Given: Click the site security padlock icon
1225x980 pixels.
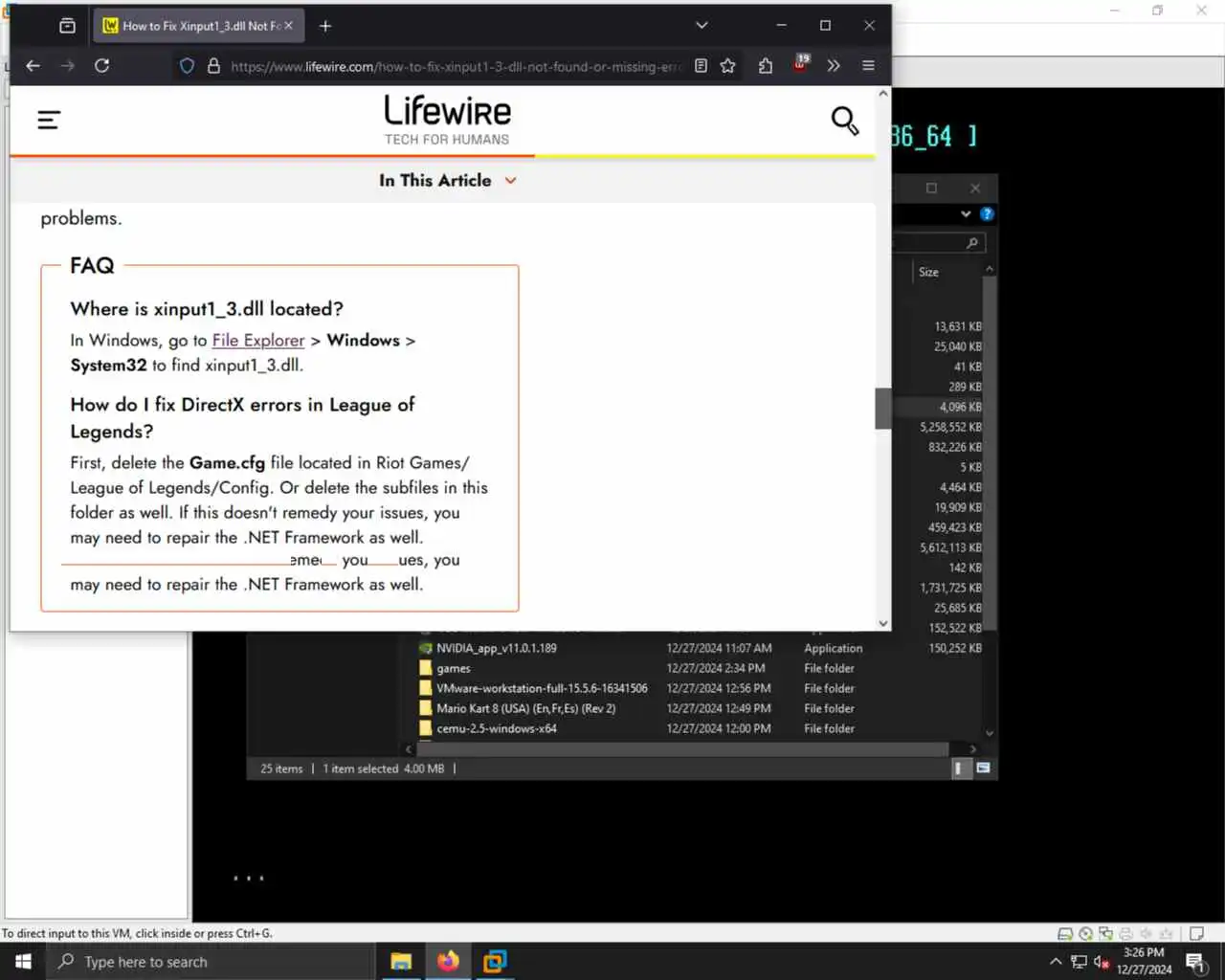Looking at the screenshot, I should [x=213, y=66].
